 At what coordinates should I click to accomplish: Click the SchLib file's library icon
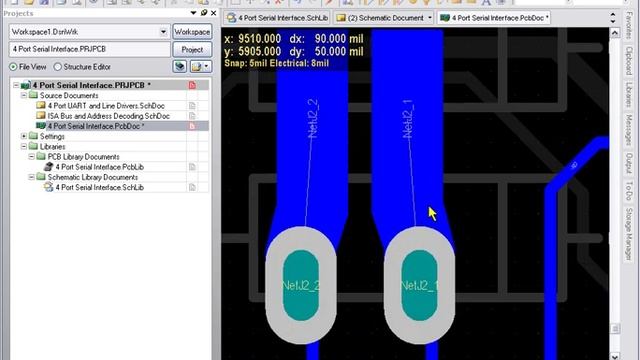(49, 187)
